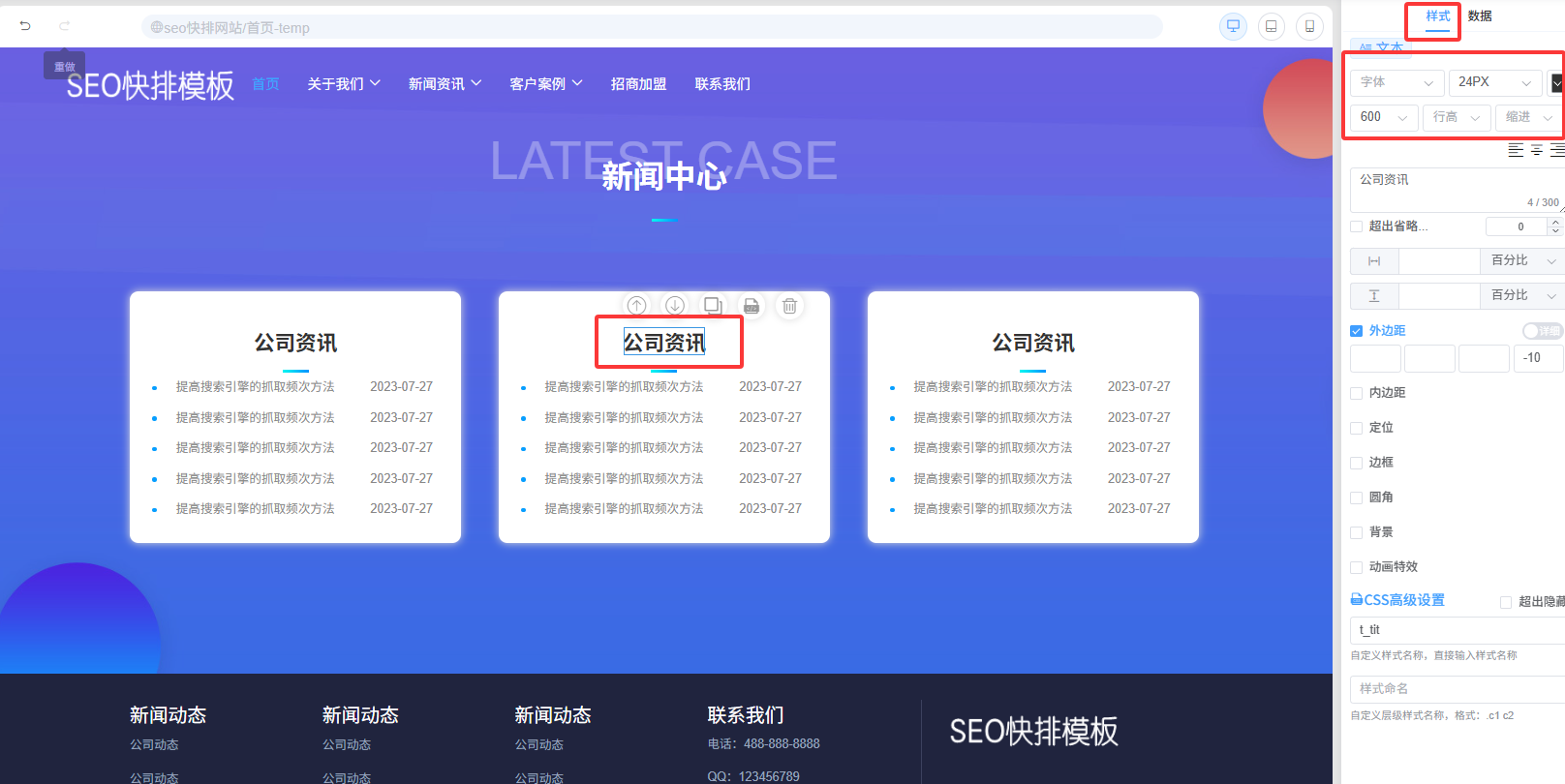1565x784 pixels.
Task: Open the 样式 tab
Action: coord(1437,16)
